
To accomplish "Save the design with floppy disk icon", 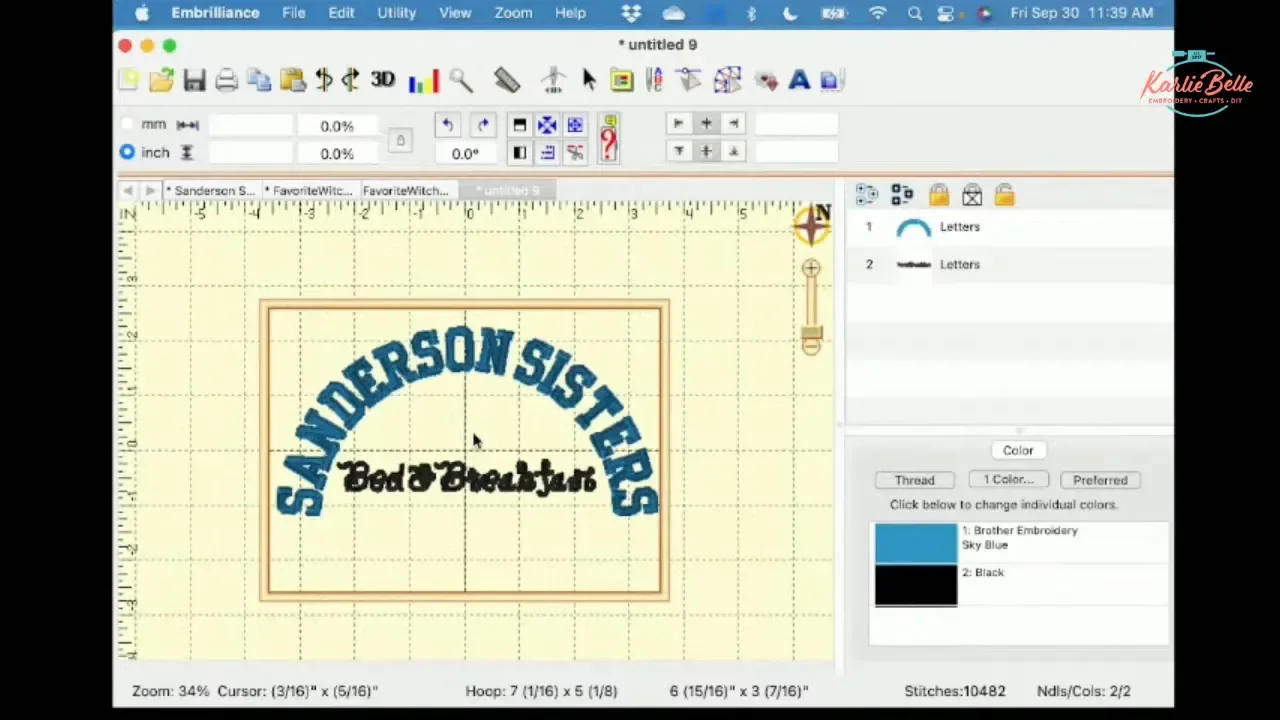I will [x=194, y=81].
